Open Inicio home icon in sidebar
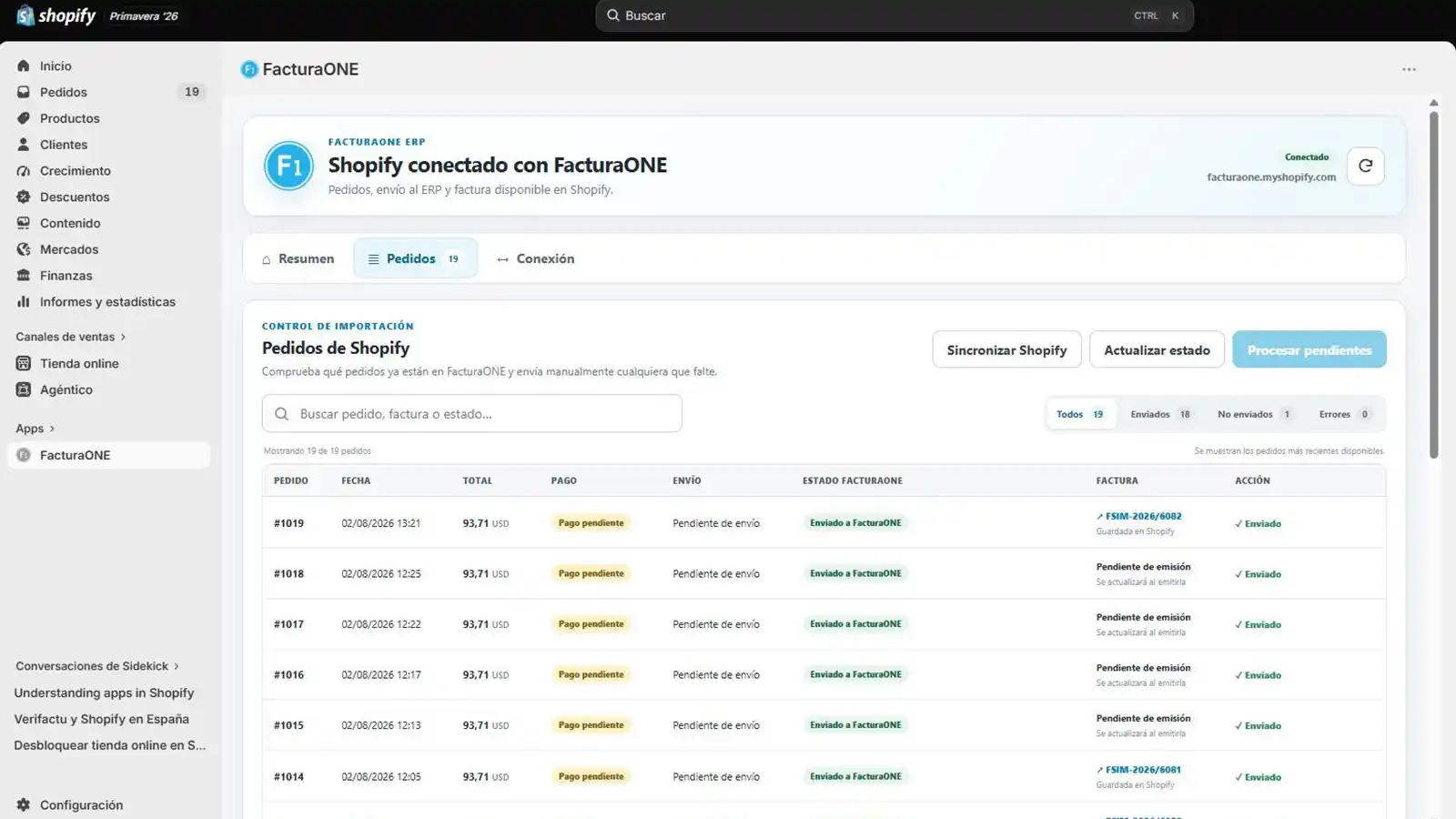 24,66
